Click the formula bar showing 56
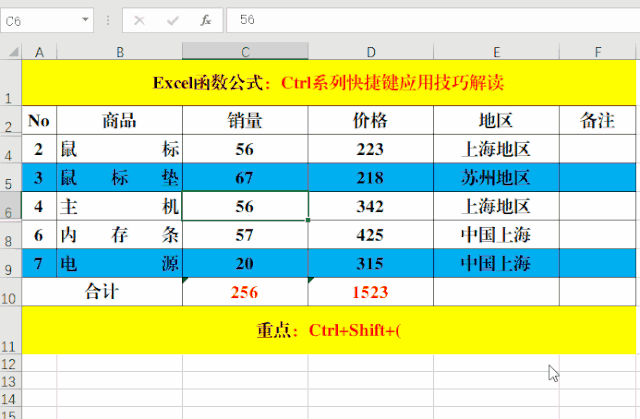The width and height of the screenshot is (640, 419). click(433, 20)
